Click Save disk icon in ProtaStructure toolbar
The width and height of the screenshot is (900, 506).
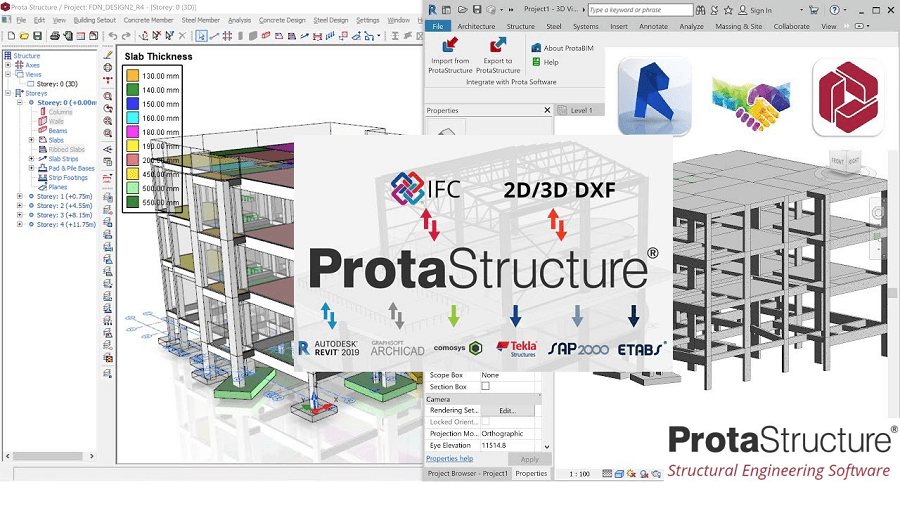37,36
